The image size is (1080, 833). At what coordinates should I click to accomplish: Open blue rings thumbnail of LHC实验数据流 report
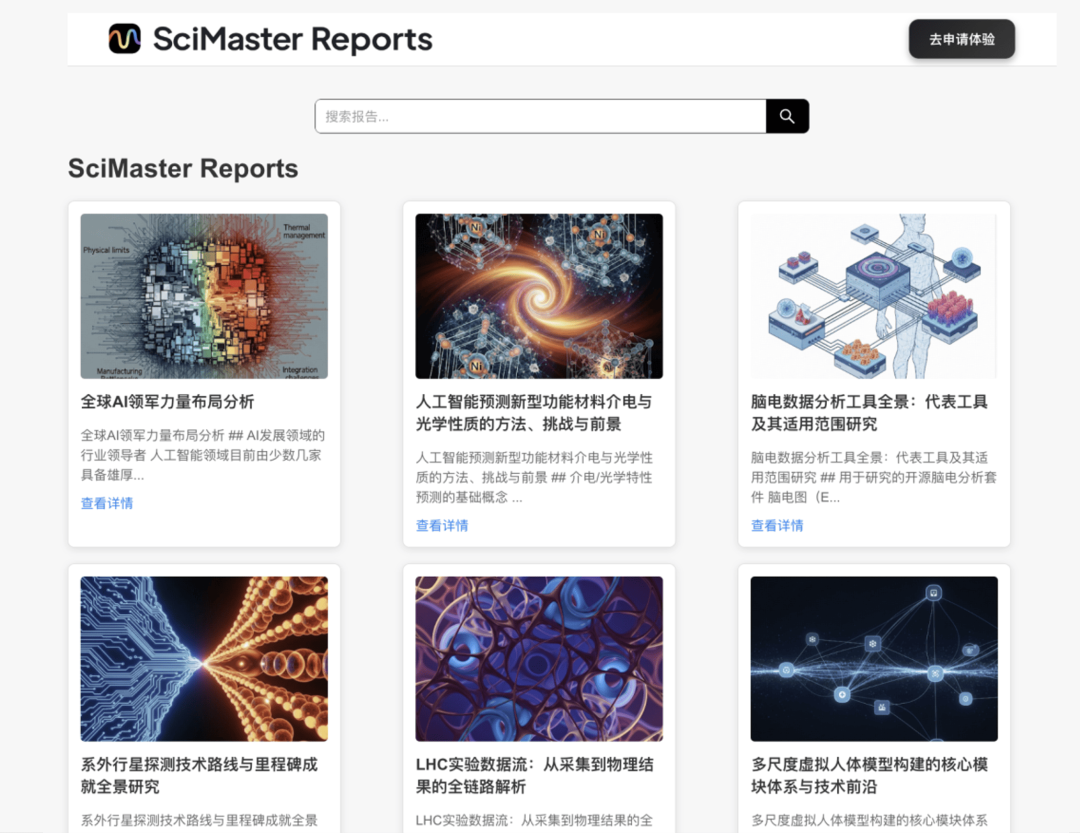pos(539,659)
